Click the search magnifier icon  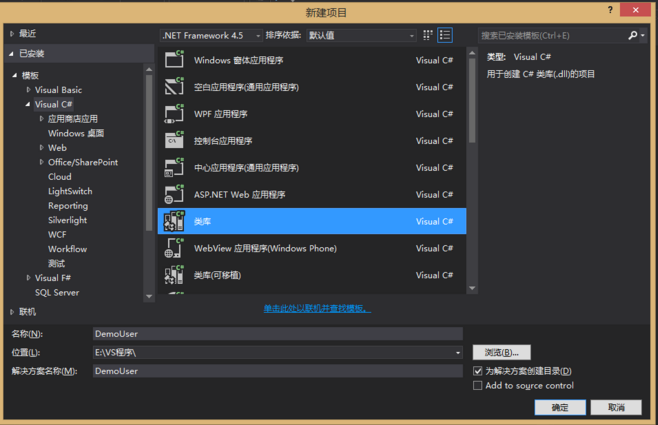(633, 36)
